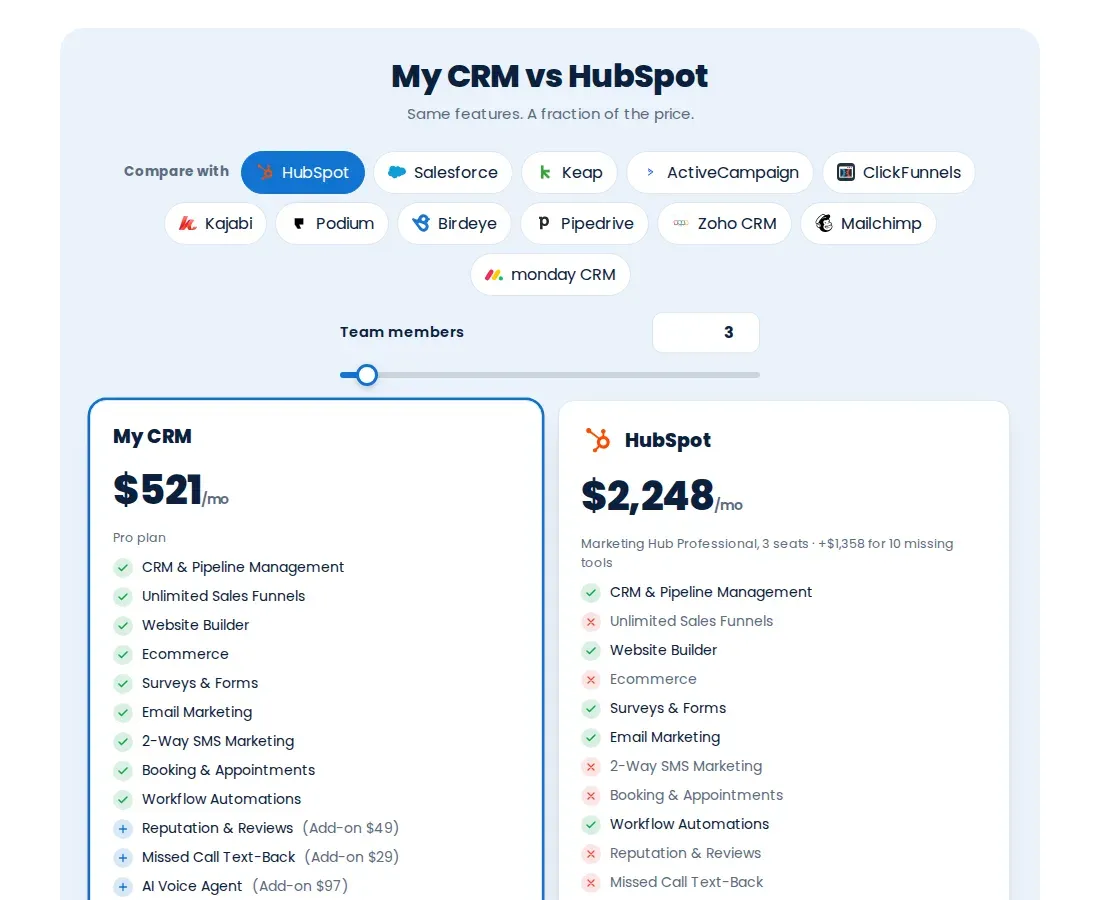Click the "Compare with" label
Viewport: 1100px width, 900px height.
pyautogui.click(x=176, y=171)
